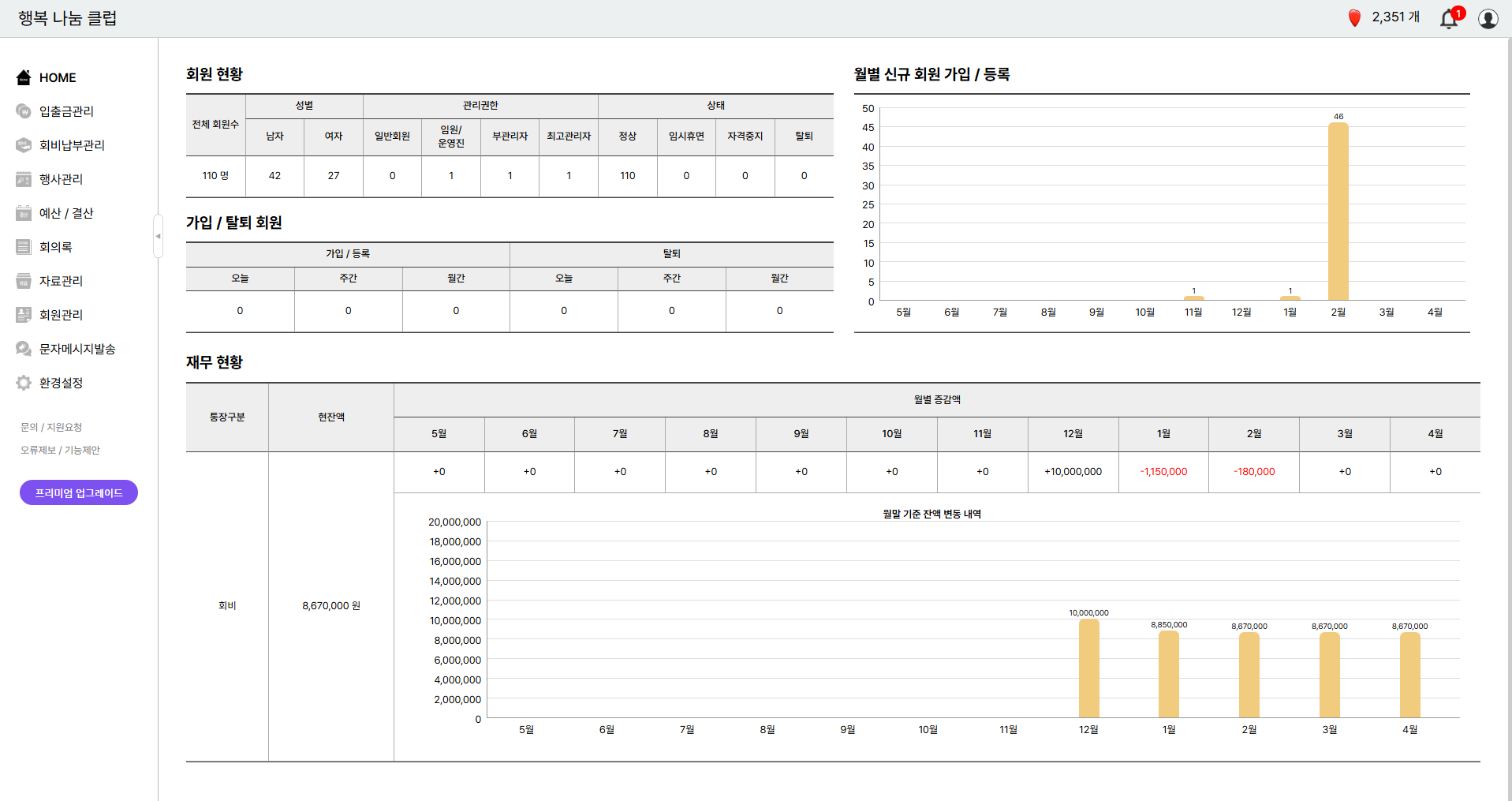Image resolution: width=1512 pixels, height=801 pixels.
Task: Go to 회원관리 menu
Action: click(x=61, y=315)
